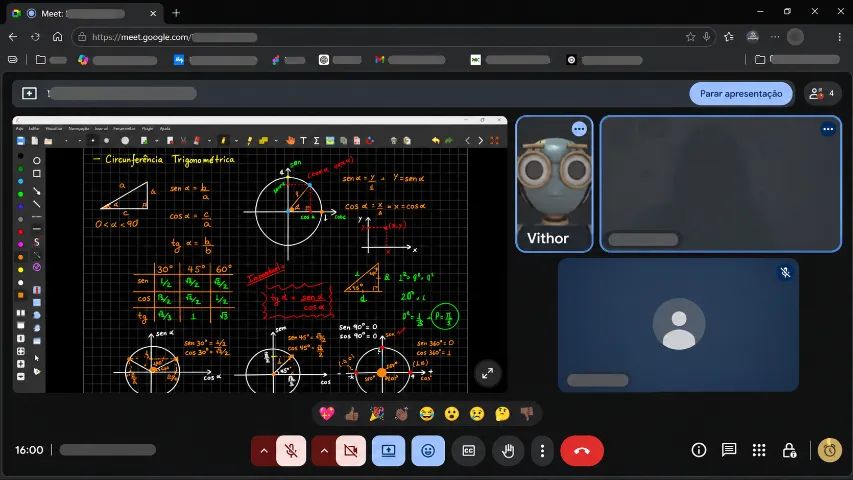853x480 pixels.
Task: Hang up the call with red button
Action: 582,451
